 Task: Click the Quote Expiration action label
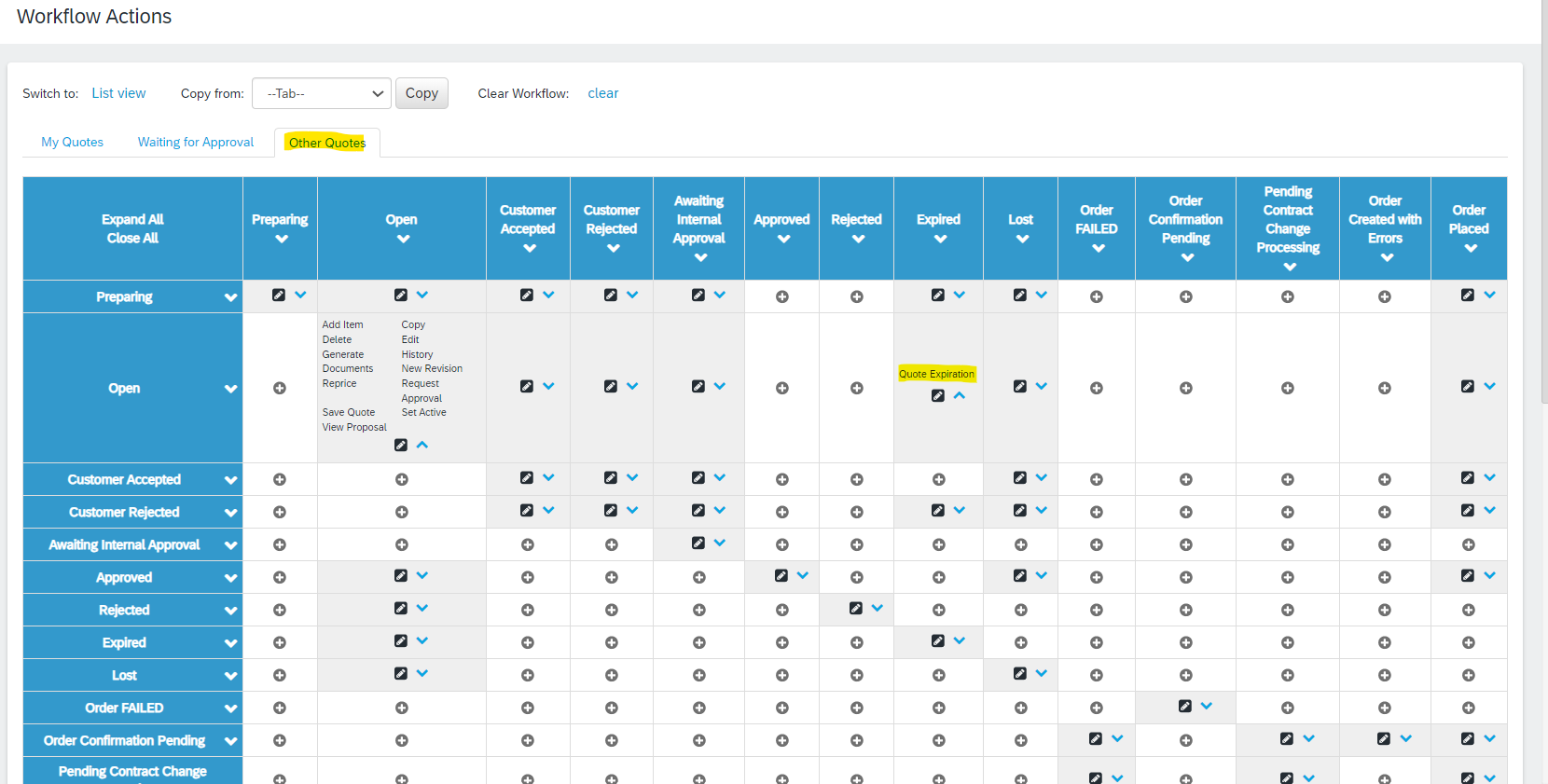point(936,374)
